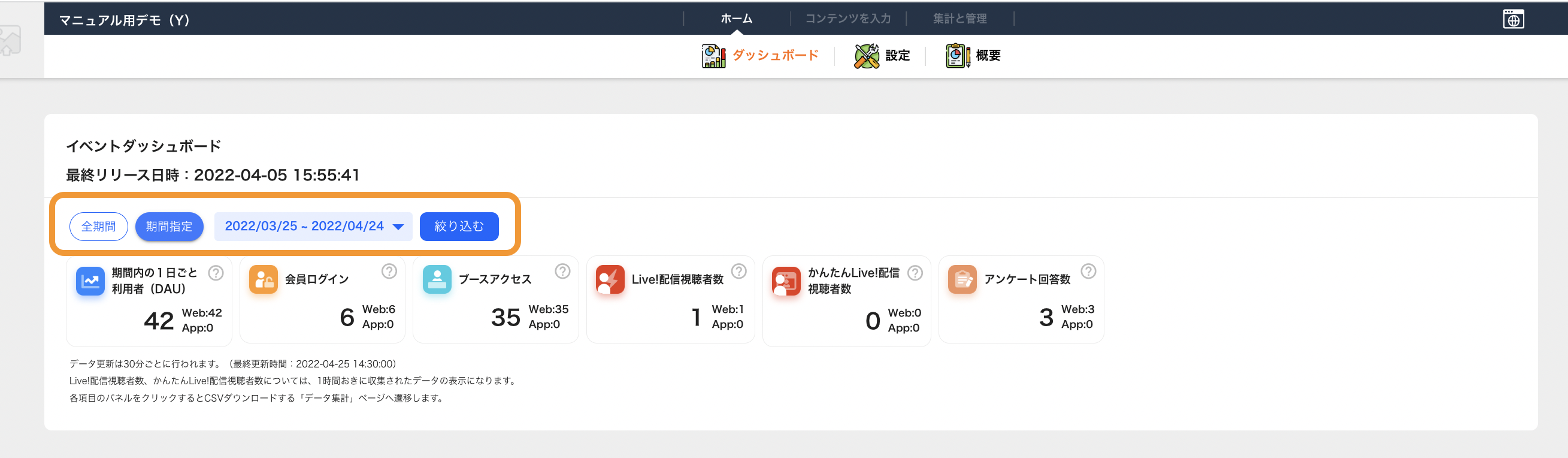Click the DAU count 42
Screen dimensions: 1568x458
click(x=159, y=320)
